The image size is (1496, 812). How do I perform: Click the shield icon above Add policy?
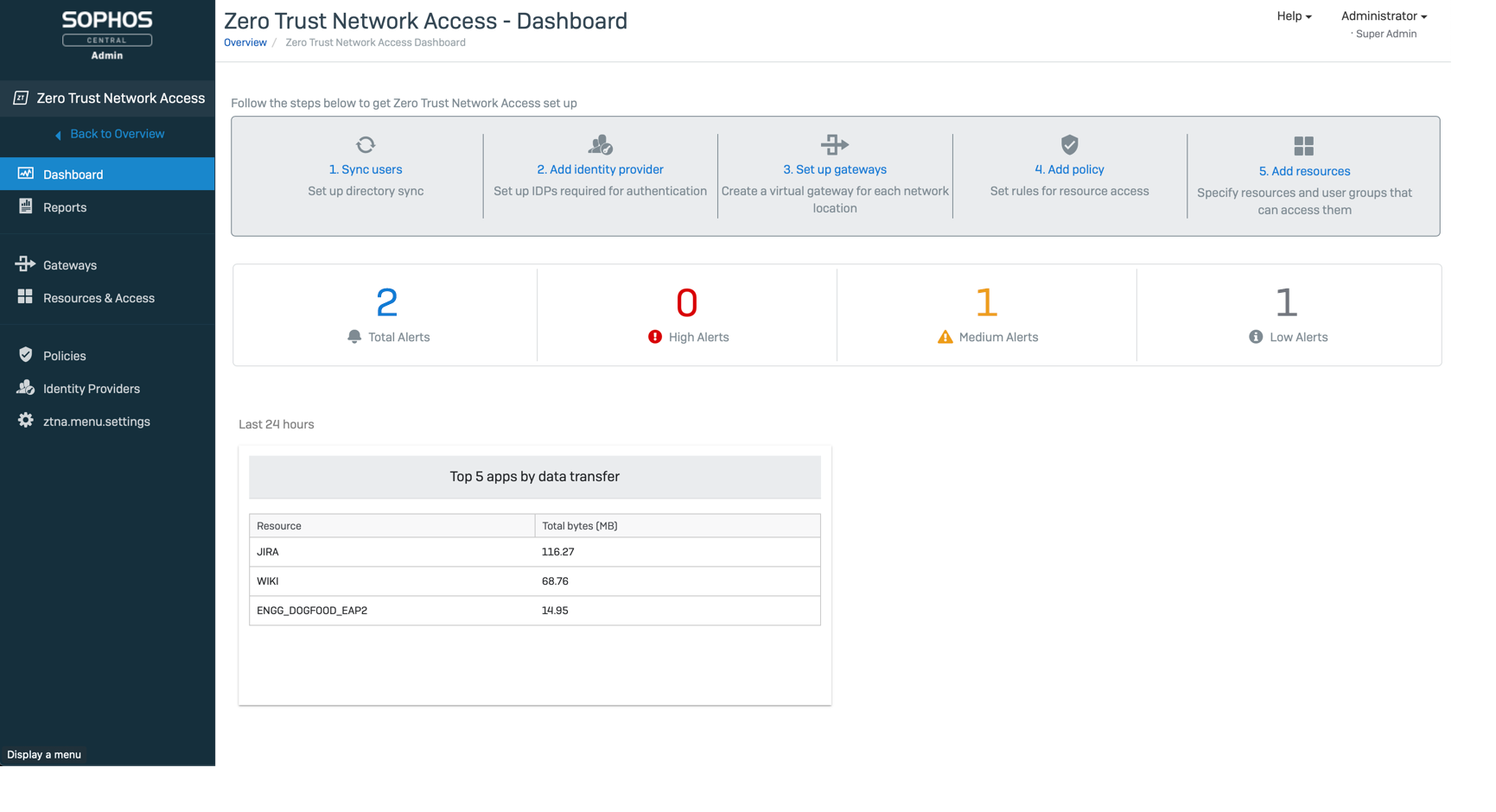click(x=1069, y=144)
